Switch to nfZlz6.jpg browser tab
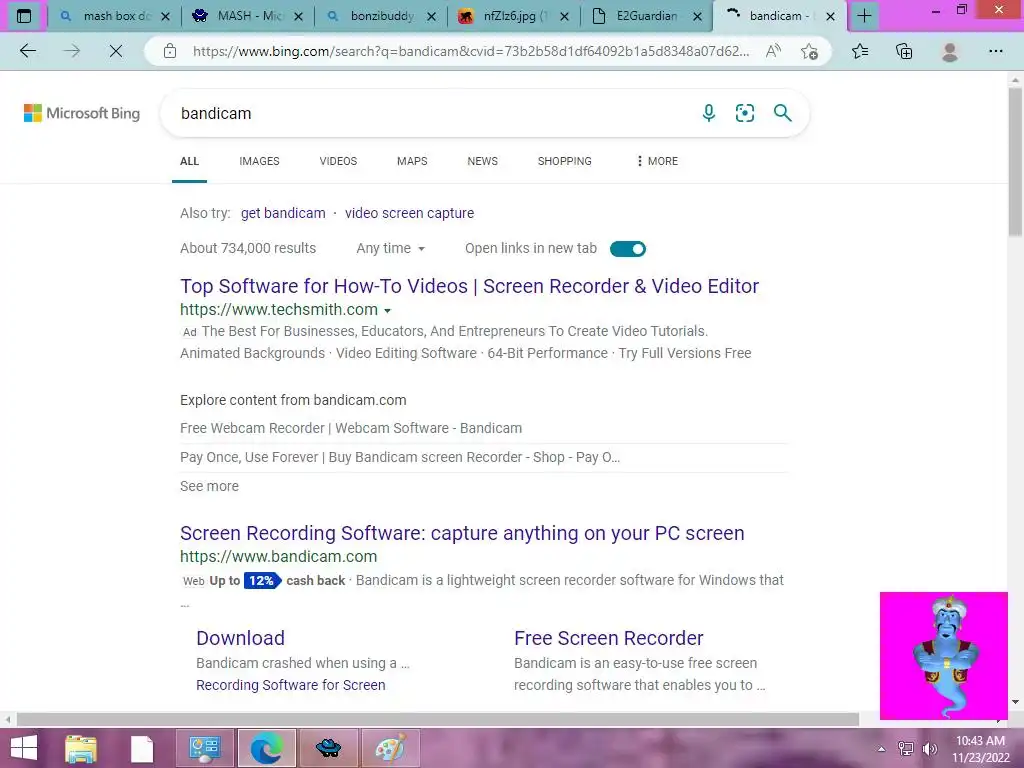The image size is (1024, 768). (x=512, y=16)
